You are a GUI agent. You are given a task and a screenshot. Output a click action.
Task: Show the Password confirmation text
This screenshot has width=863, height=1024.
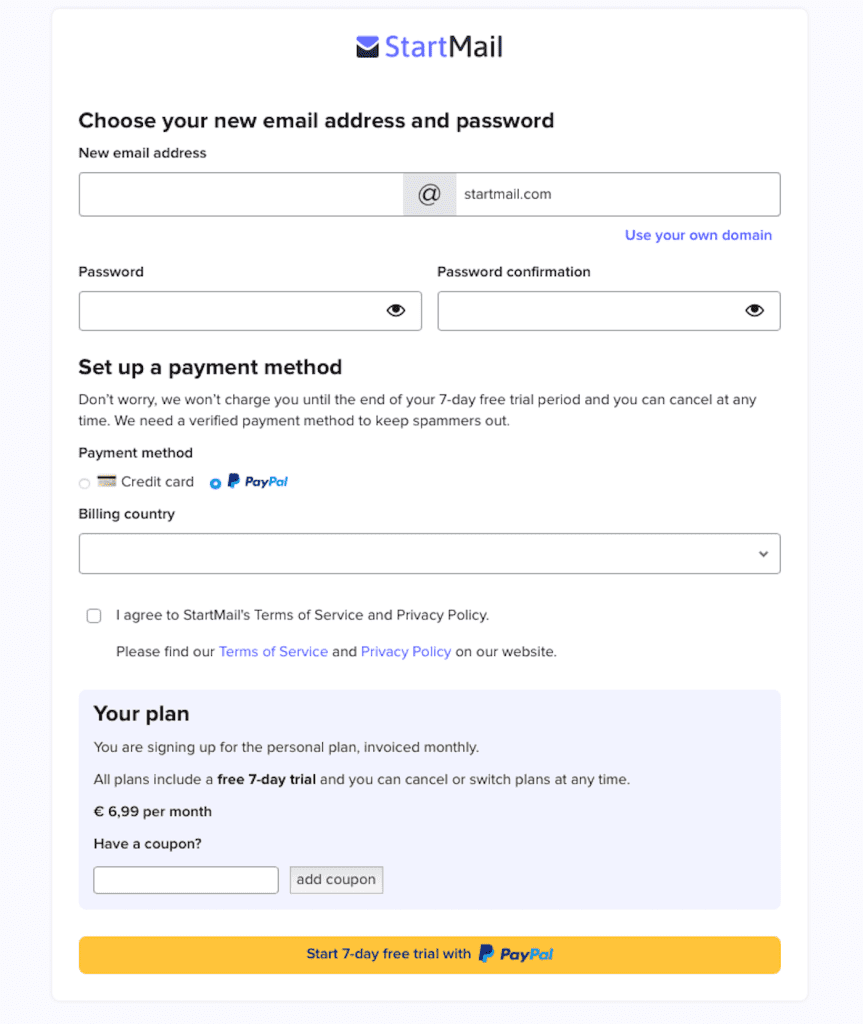click(754, 310)
